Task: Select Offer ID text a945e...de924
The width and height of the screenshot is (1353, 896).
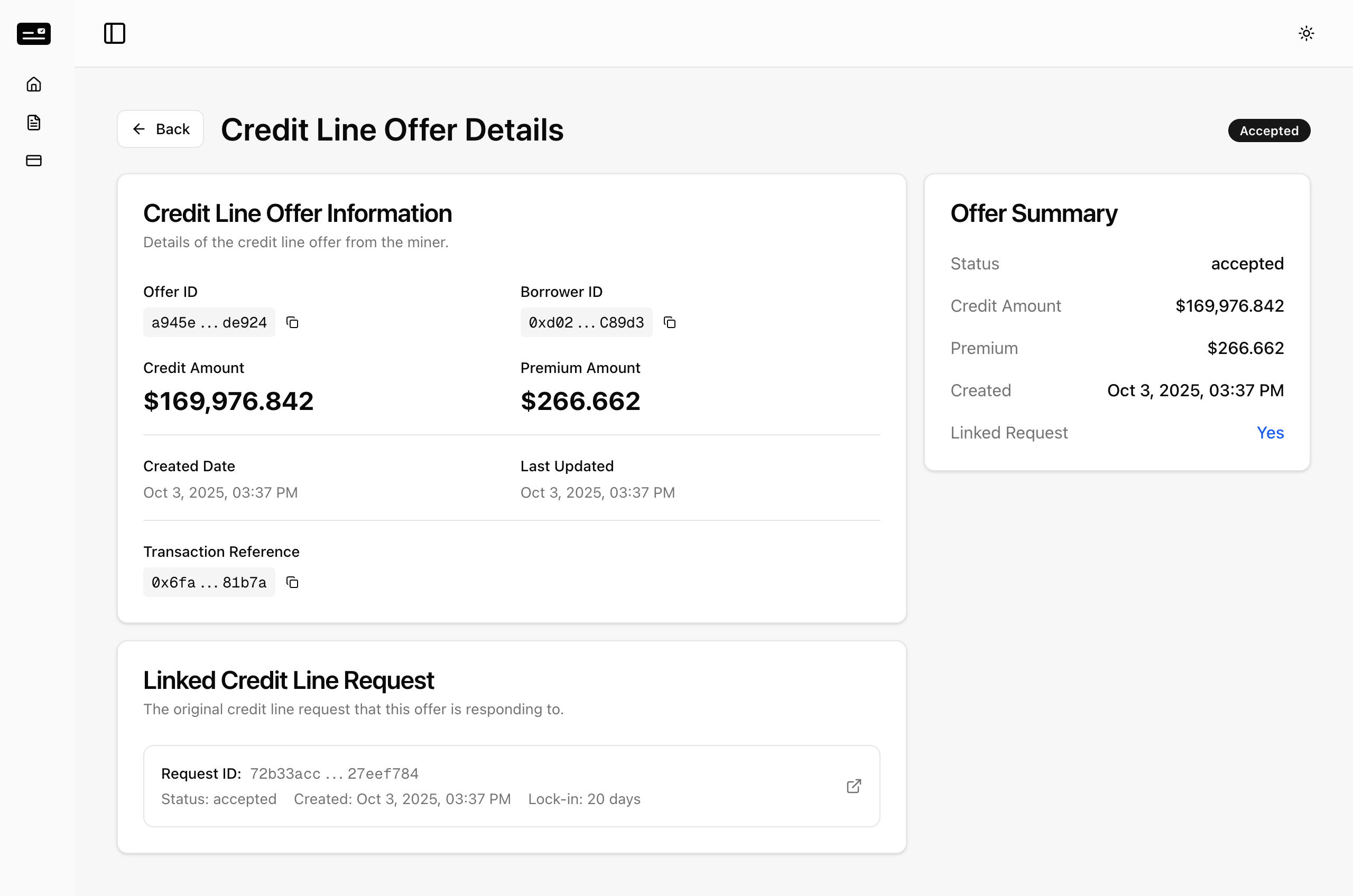Action: tap(209, 322)
